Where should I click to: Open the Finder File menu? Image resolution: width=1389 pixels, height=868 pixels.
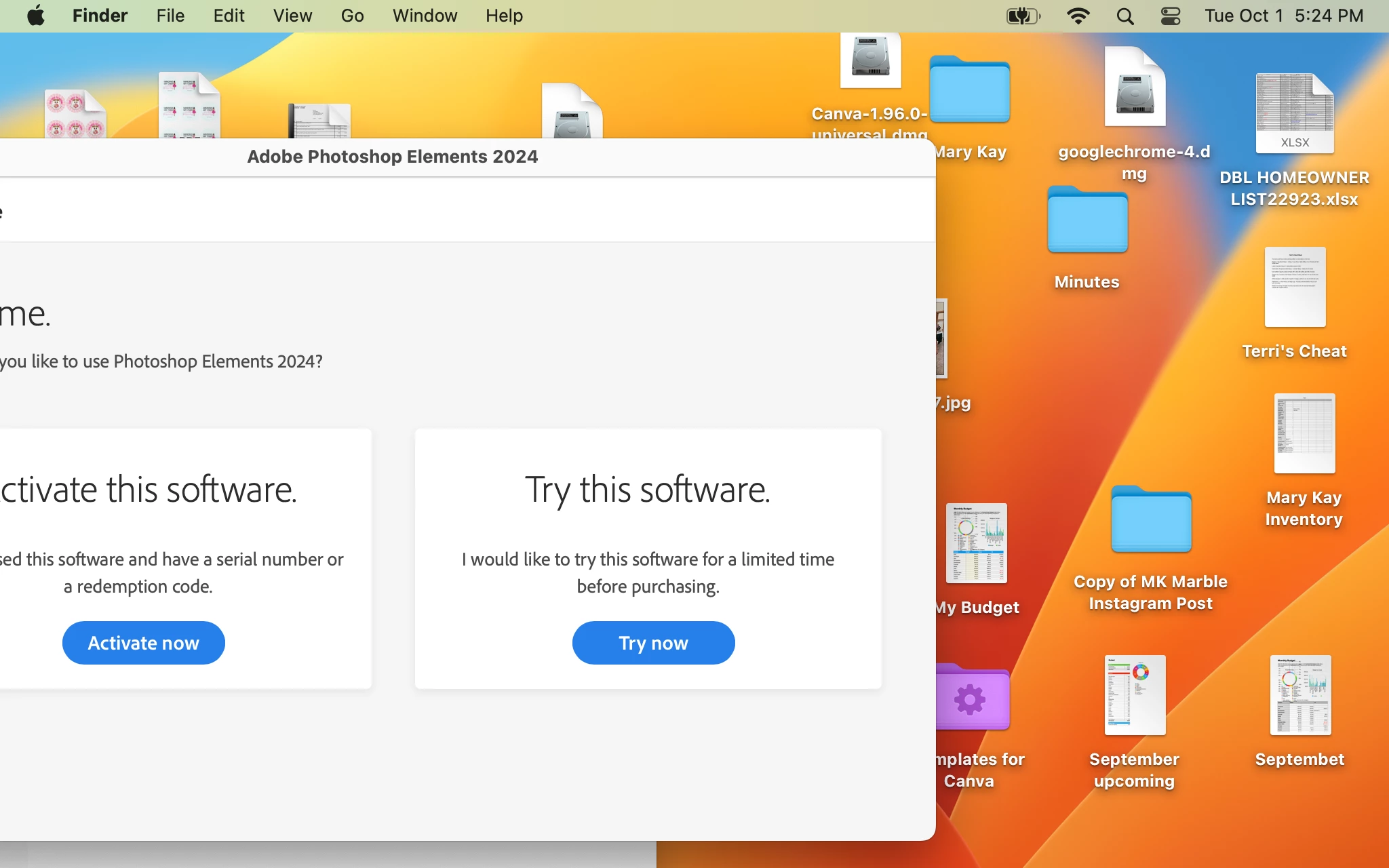point(170,16)
